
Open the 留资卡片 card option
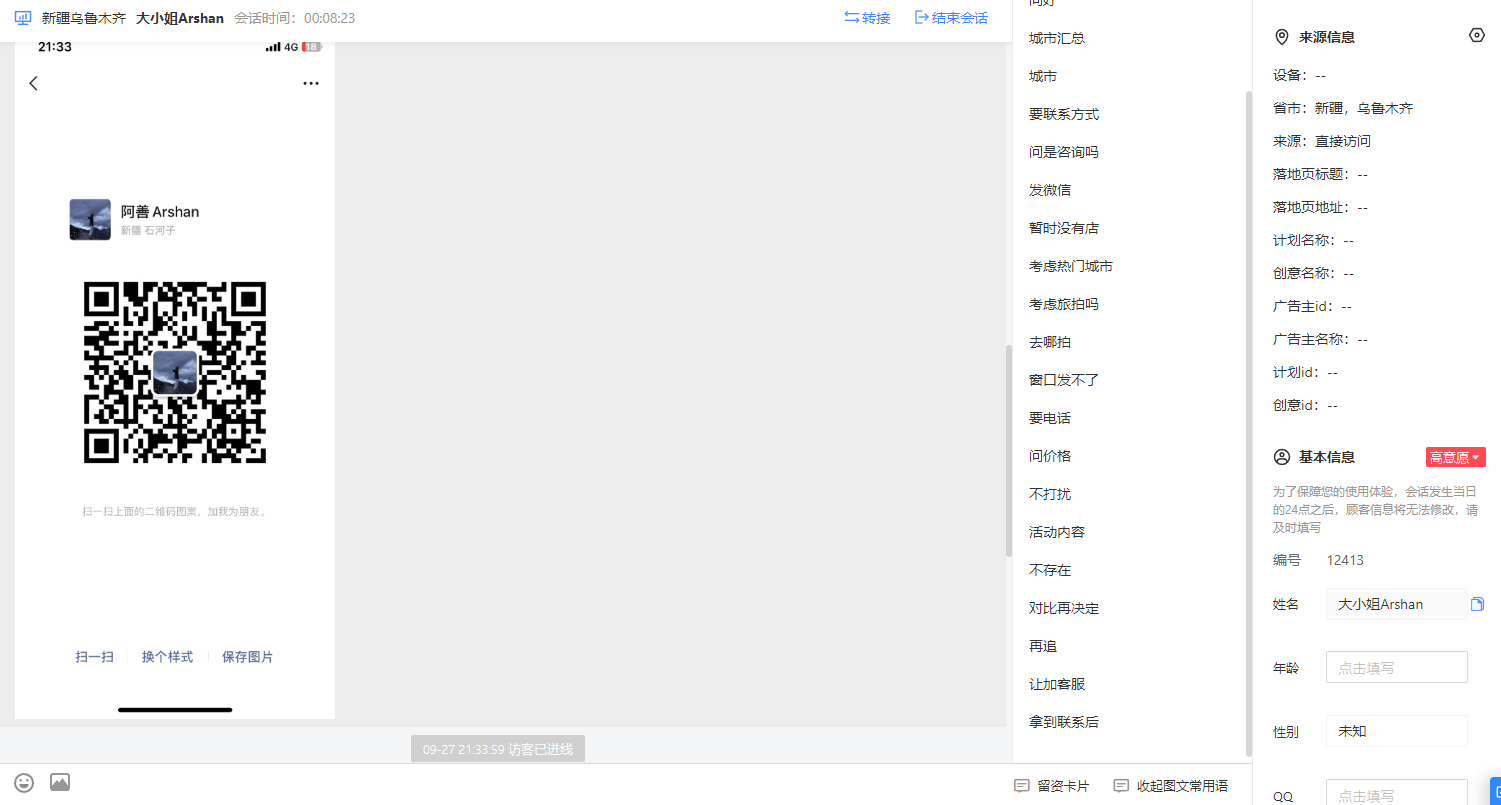click(x=1051, y=786)
